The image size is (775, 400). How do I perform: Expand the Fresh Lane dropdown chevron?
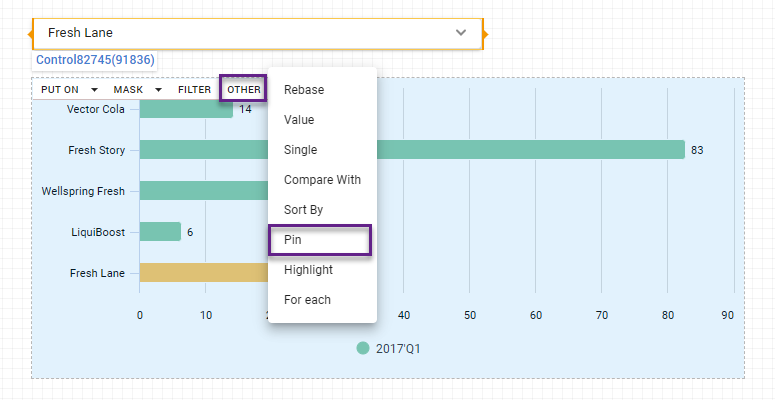pos(461,32)
